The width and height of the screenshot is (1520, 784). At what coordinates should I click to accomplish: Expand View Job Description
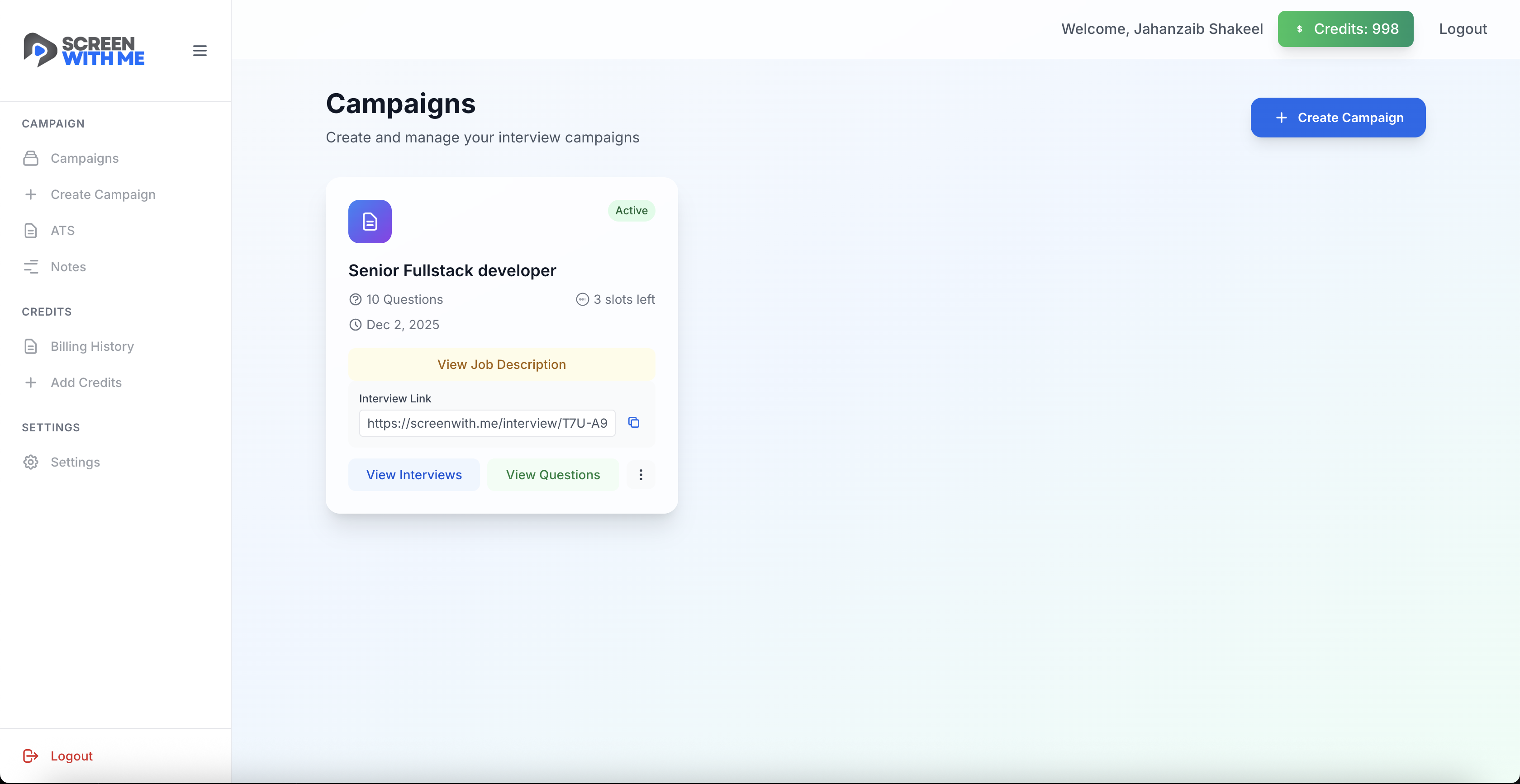[x=502, y=364]
